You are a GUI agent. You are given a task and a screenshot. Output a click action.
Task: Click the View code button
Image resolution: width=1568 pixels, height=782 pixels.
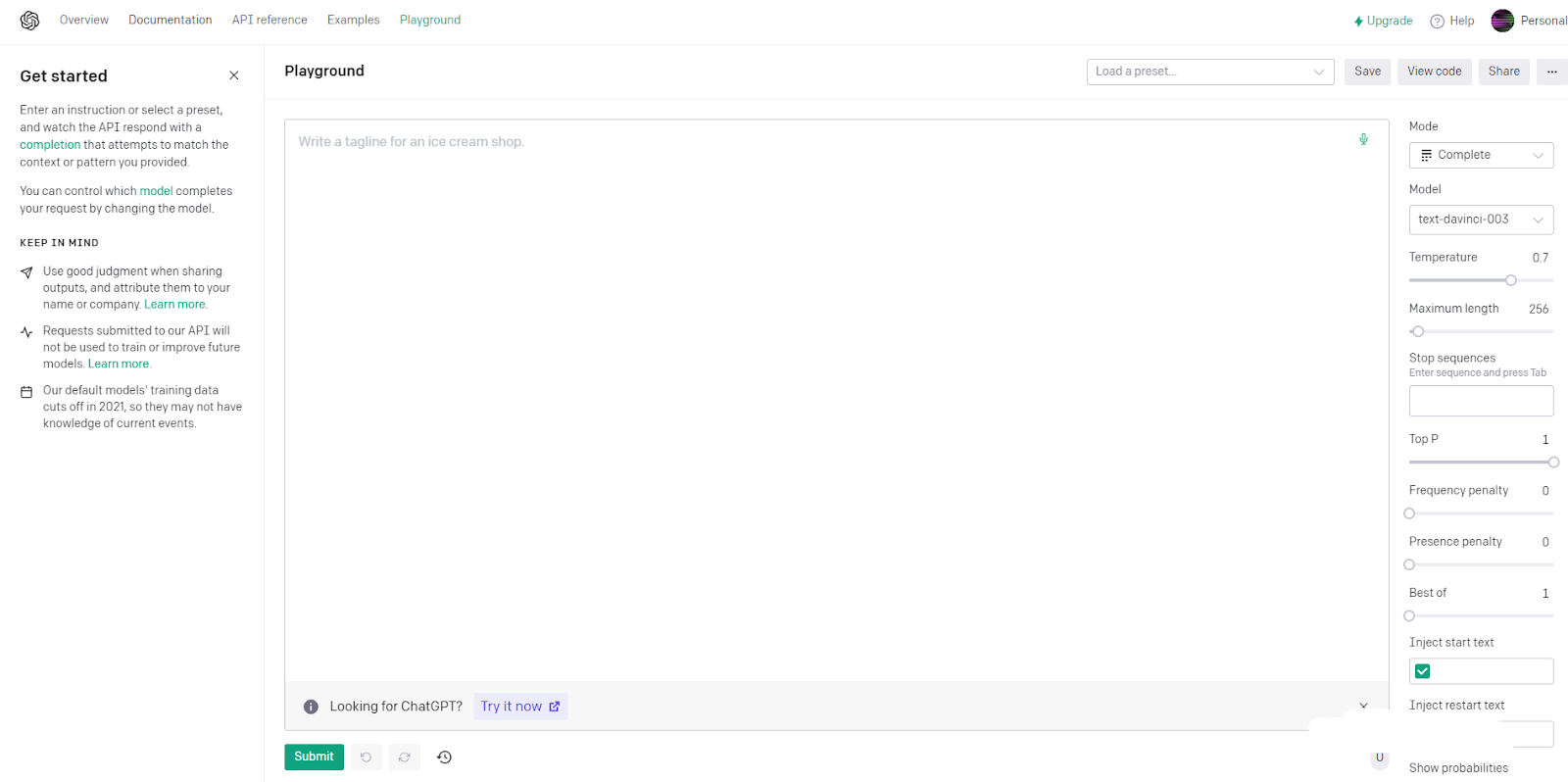(x=1434, y=72)
